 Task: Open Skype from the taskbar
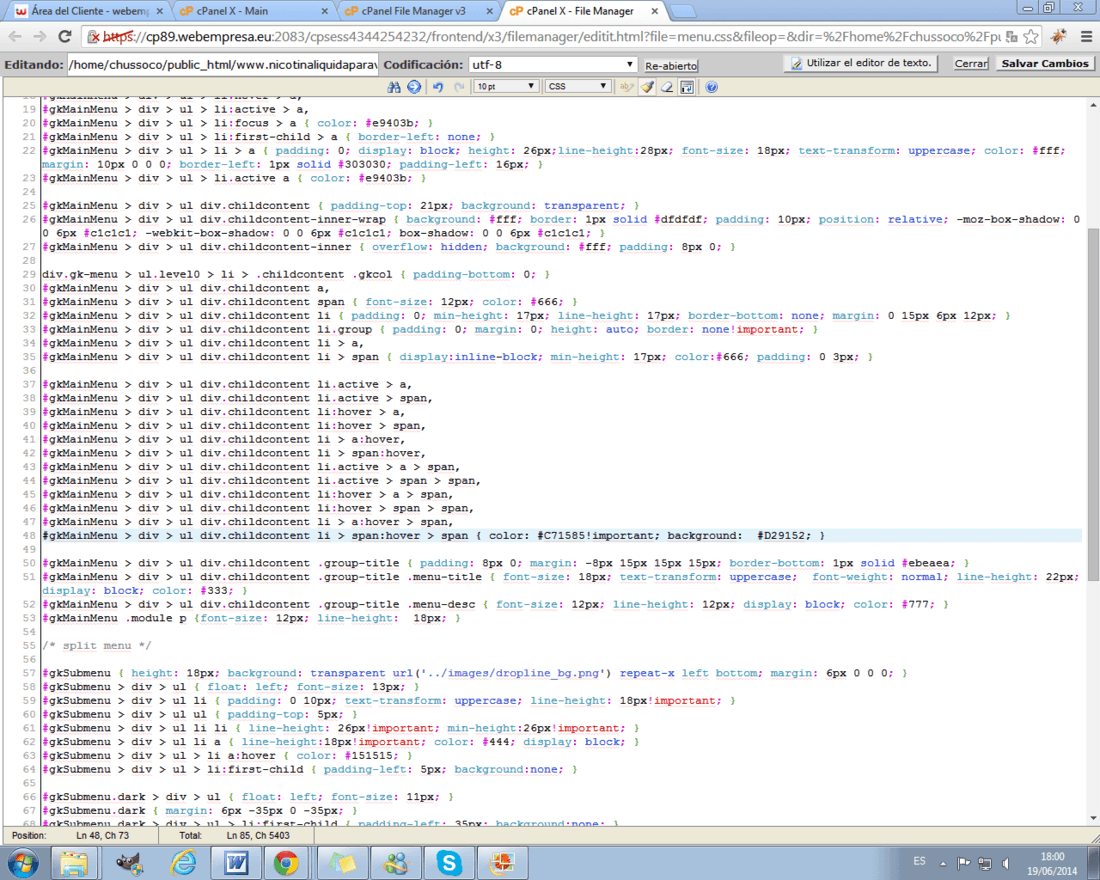[x=448, y=862]
